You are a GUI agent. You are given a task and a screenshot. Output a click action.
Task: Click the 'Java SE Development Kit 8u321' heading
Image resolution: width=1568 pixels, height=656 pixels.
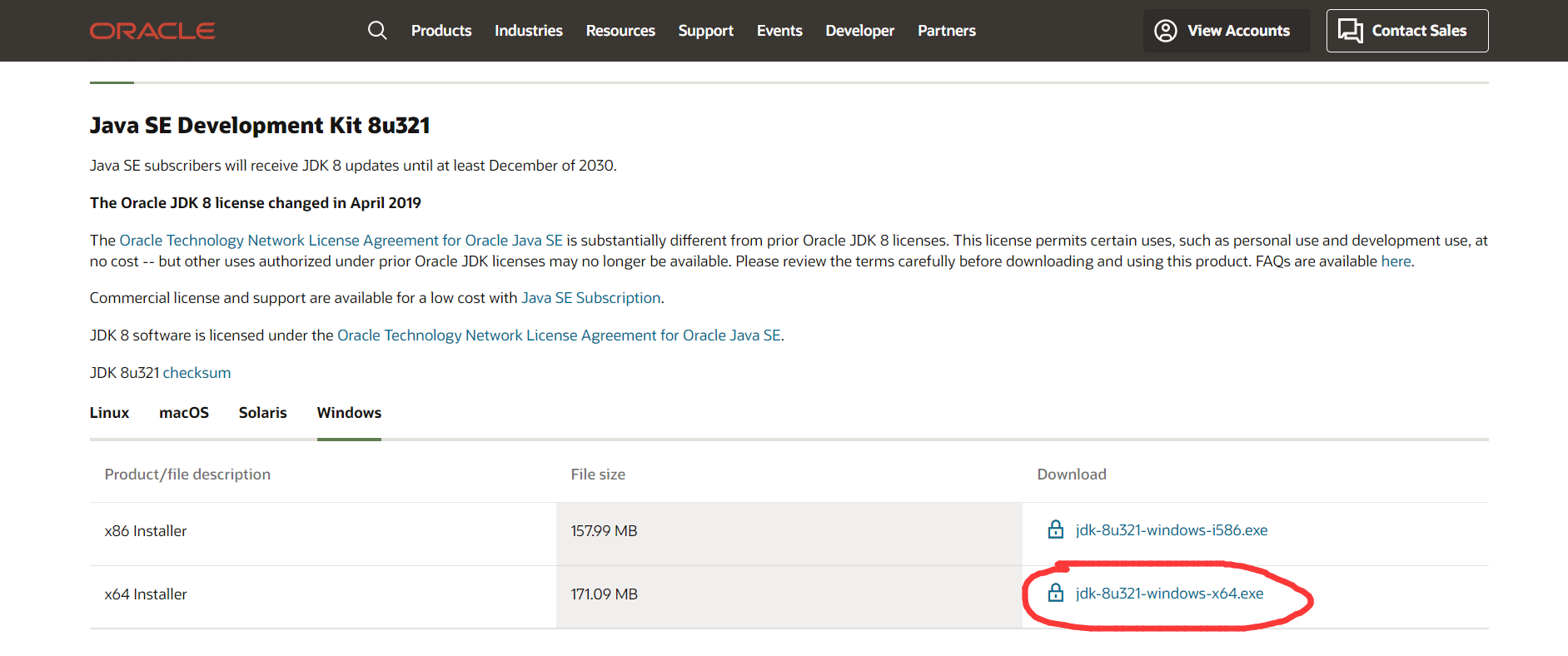pyautogui.click(x=260, y=126)
